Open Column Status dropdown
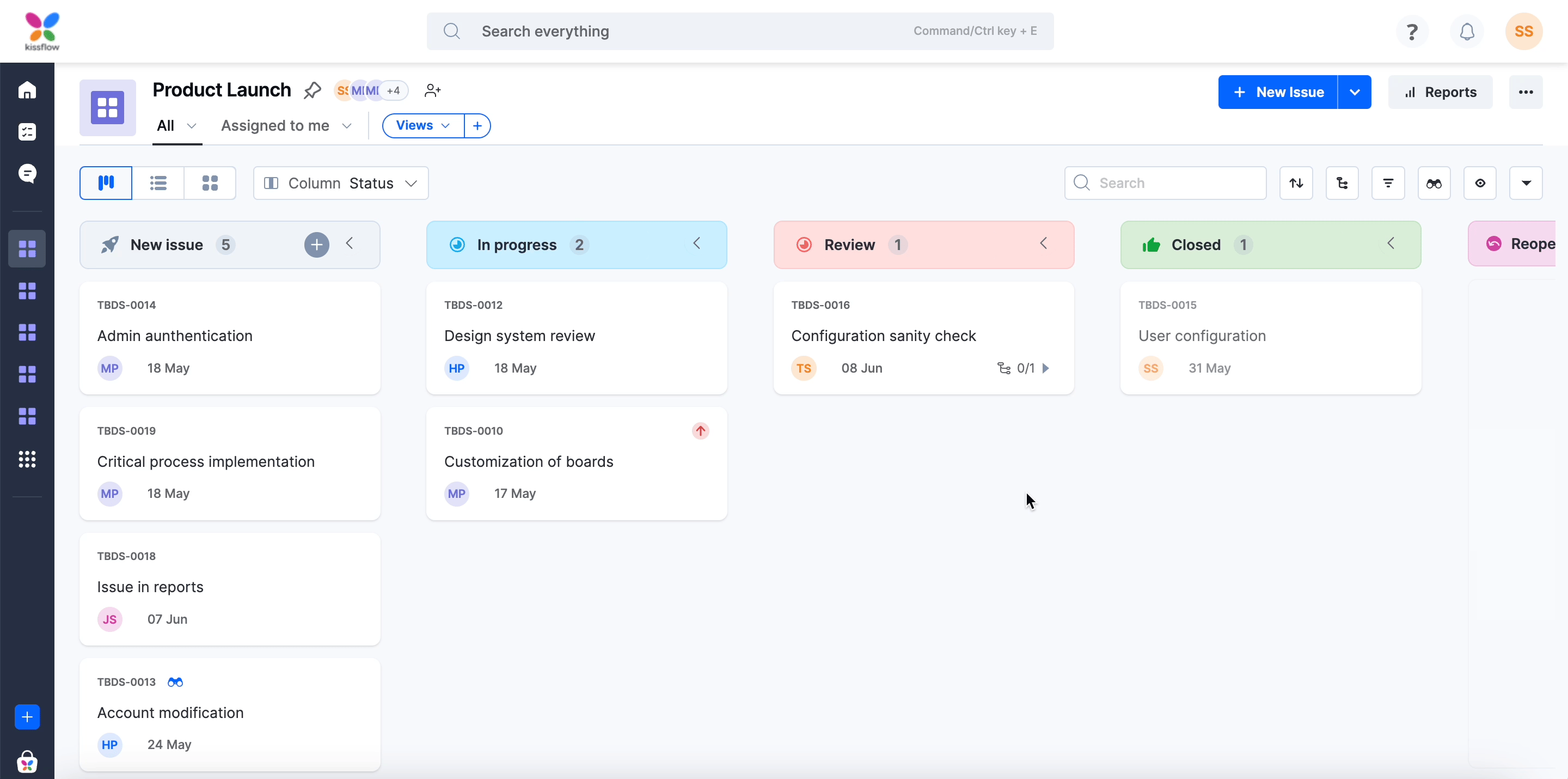The width and height of the screenshot is (1568, 779). (x=341, y=182)
